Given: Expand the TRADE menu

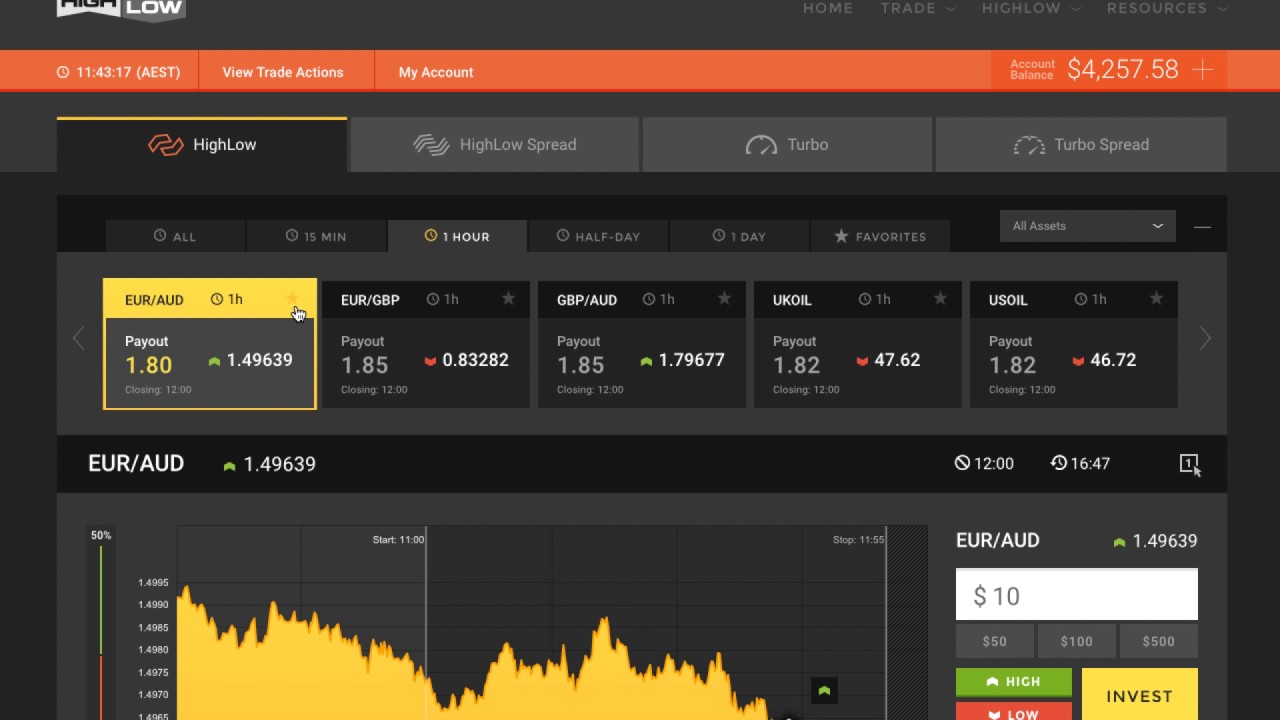Looking at the screenshot, I should pyautogui.click(x=918, y=8).
